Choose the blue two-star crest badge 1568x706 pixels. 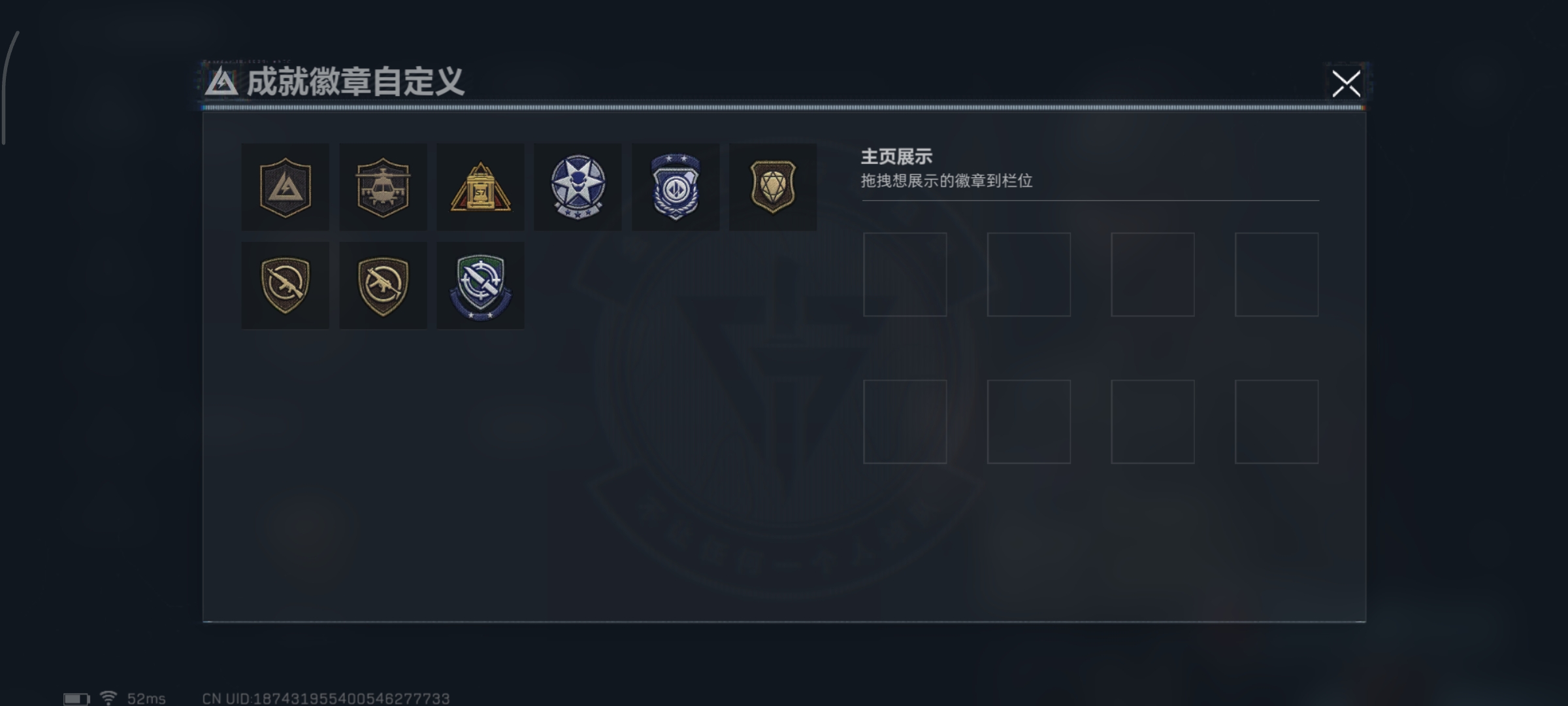pyautogui.click(x=676, y=187)
